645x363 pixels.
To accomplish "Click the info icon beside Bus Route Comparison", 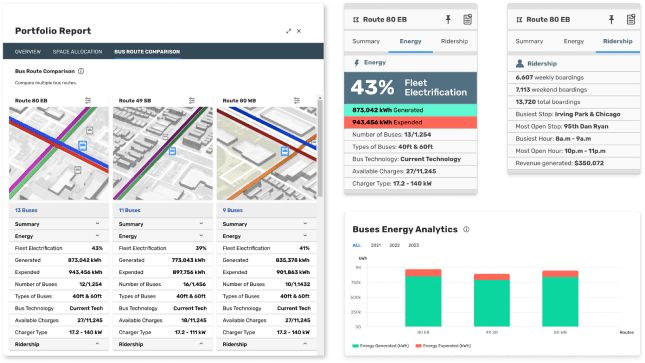I will (81, 71).
